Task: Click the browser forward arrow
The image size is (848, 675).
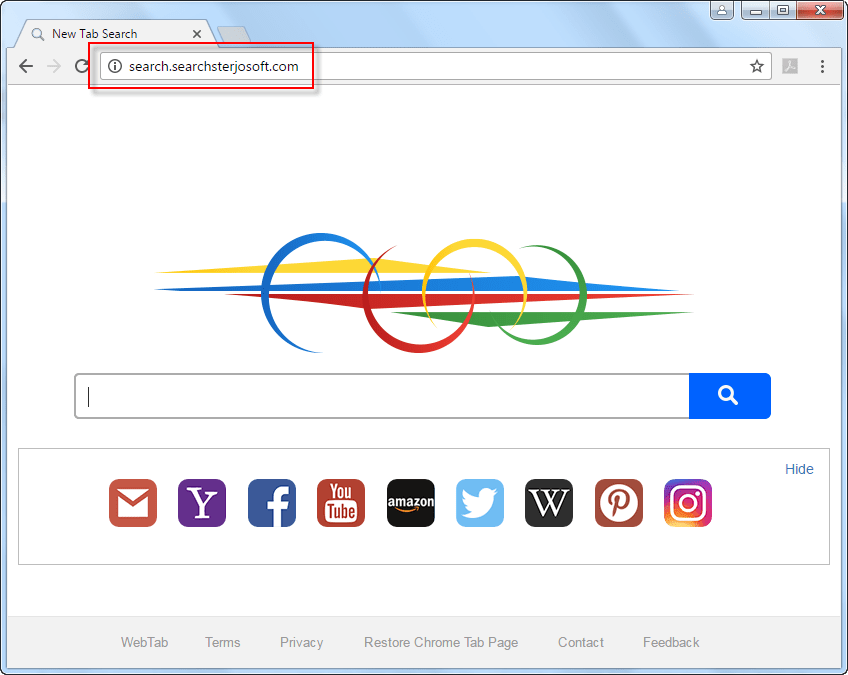Action: [x=54, y=66]
